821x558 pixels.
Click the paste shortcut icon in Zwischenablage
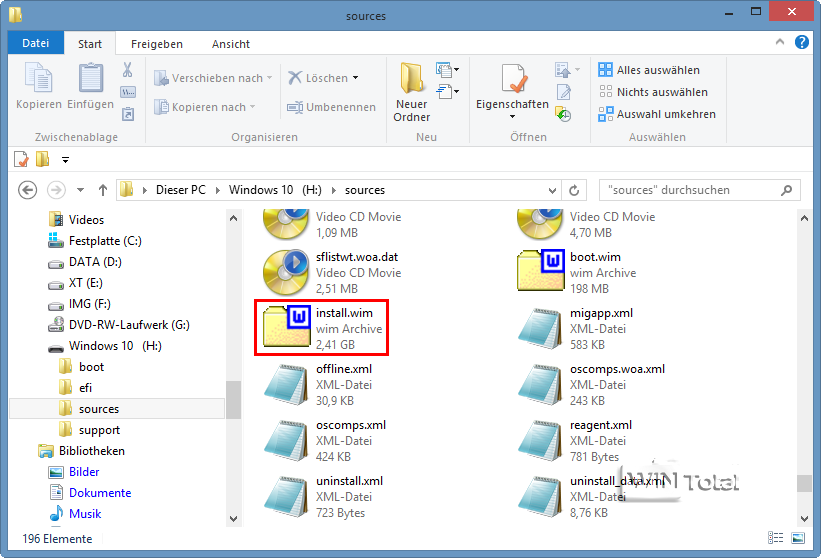coord(128,114)
